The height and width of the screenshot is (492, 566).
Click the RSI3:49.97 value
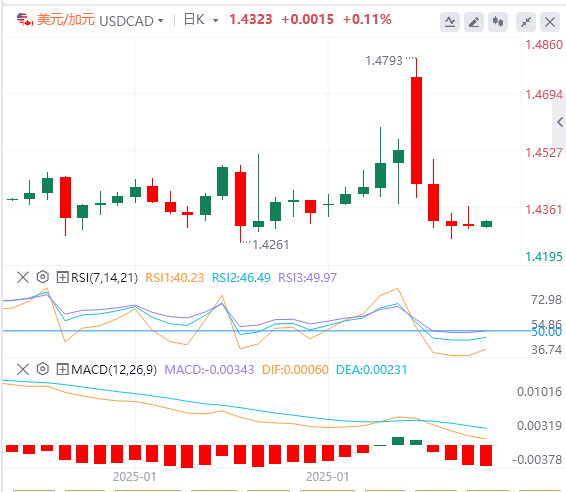[x=308, y=278]
